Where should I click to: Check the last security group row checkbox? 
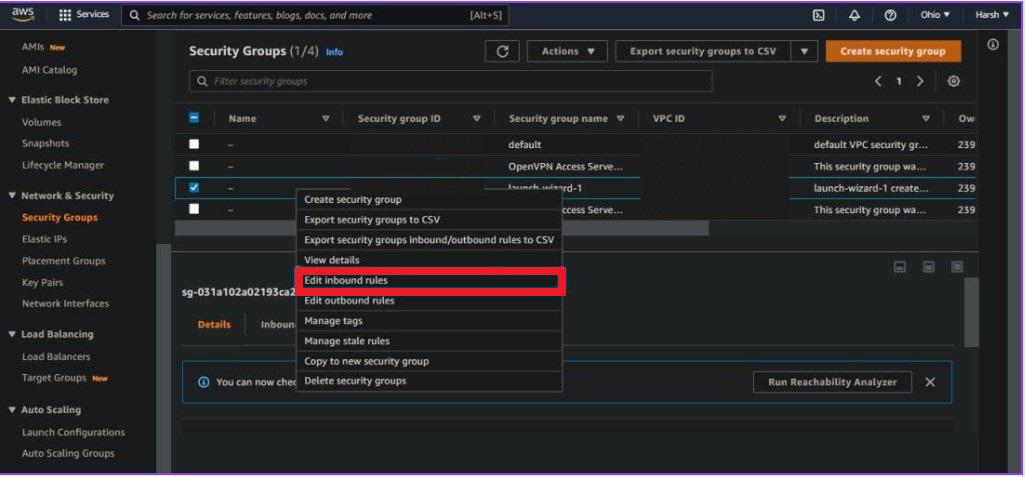(x=194, y=209)
